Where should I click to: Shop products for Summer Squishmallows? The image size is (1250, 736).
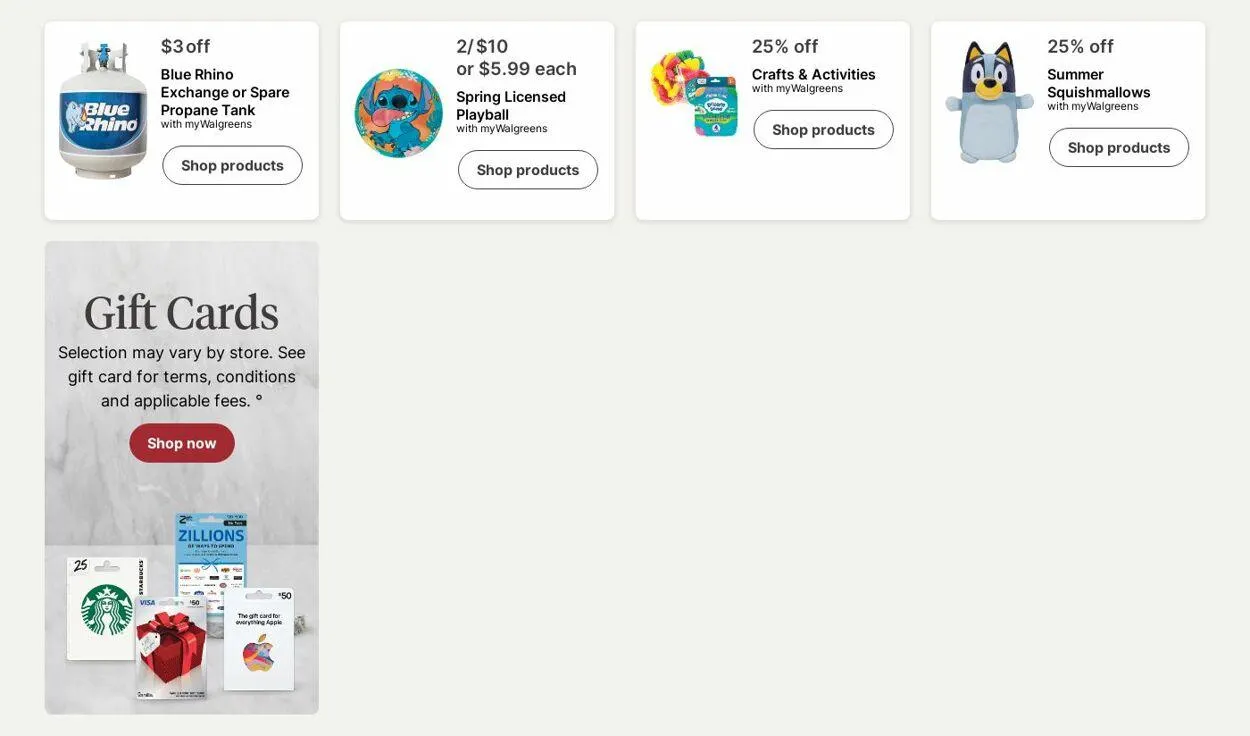tap(1118, 148)
